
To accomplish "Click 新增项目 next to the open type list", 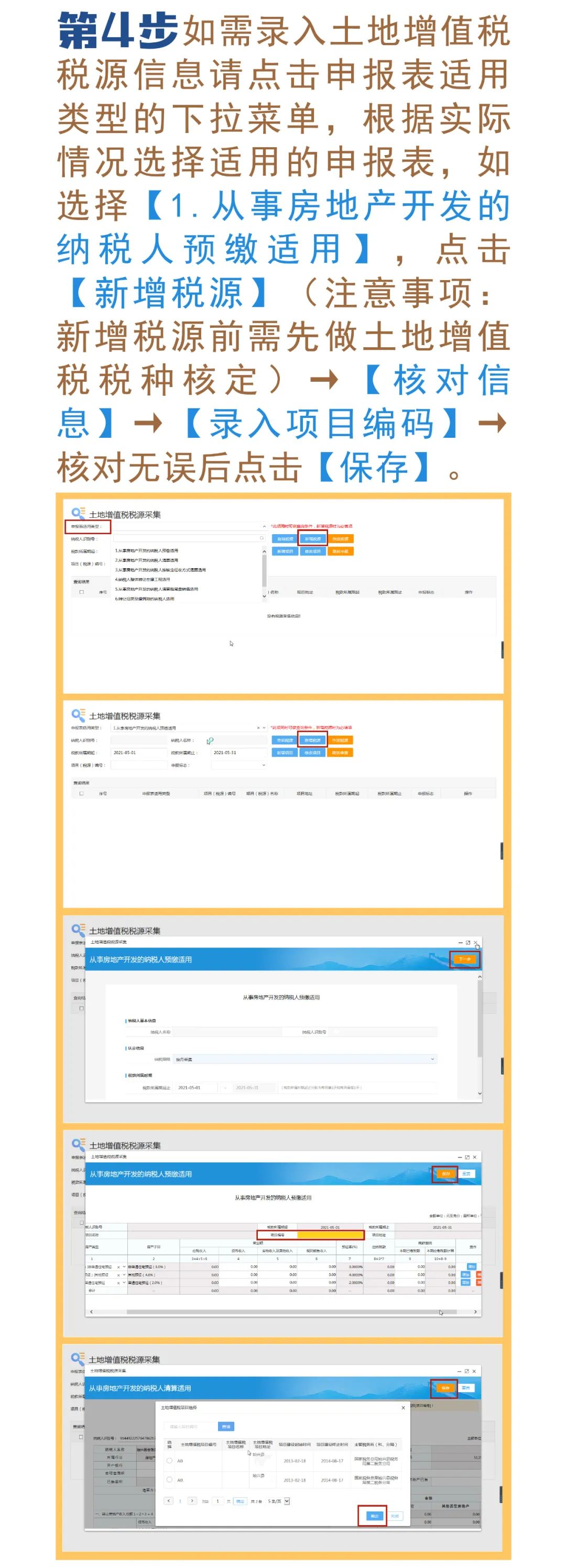I will (x=285, y=551).
